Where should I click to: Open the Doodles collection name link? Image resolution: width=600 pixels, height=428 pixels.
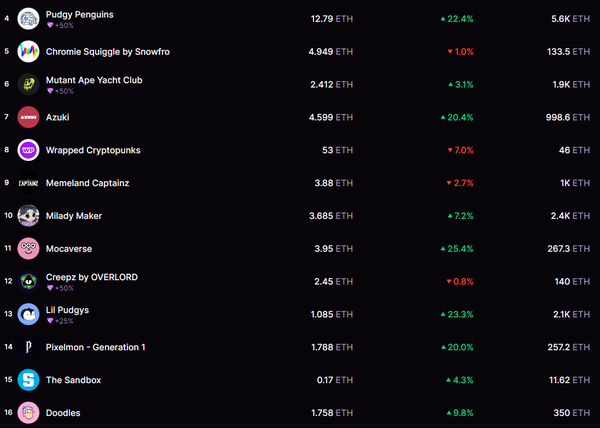click(x=63, y=413)
